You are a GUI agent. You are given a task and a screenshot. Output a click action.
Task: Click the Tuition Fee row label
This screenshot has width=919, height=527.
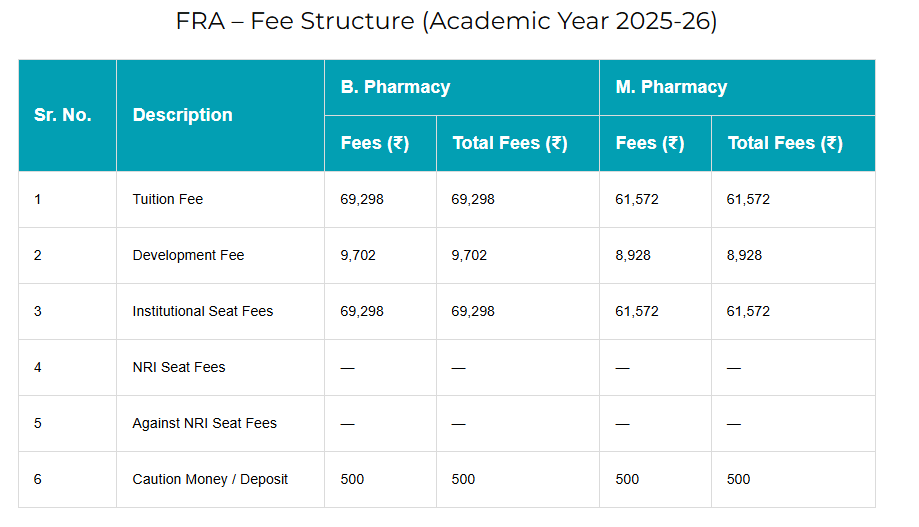(168, 199)
